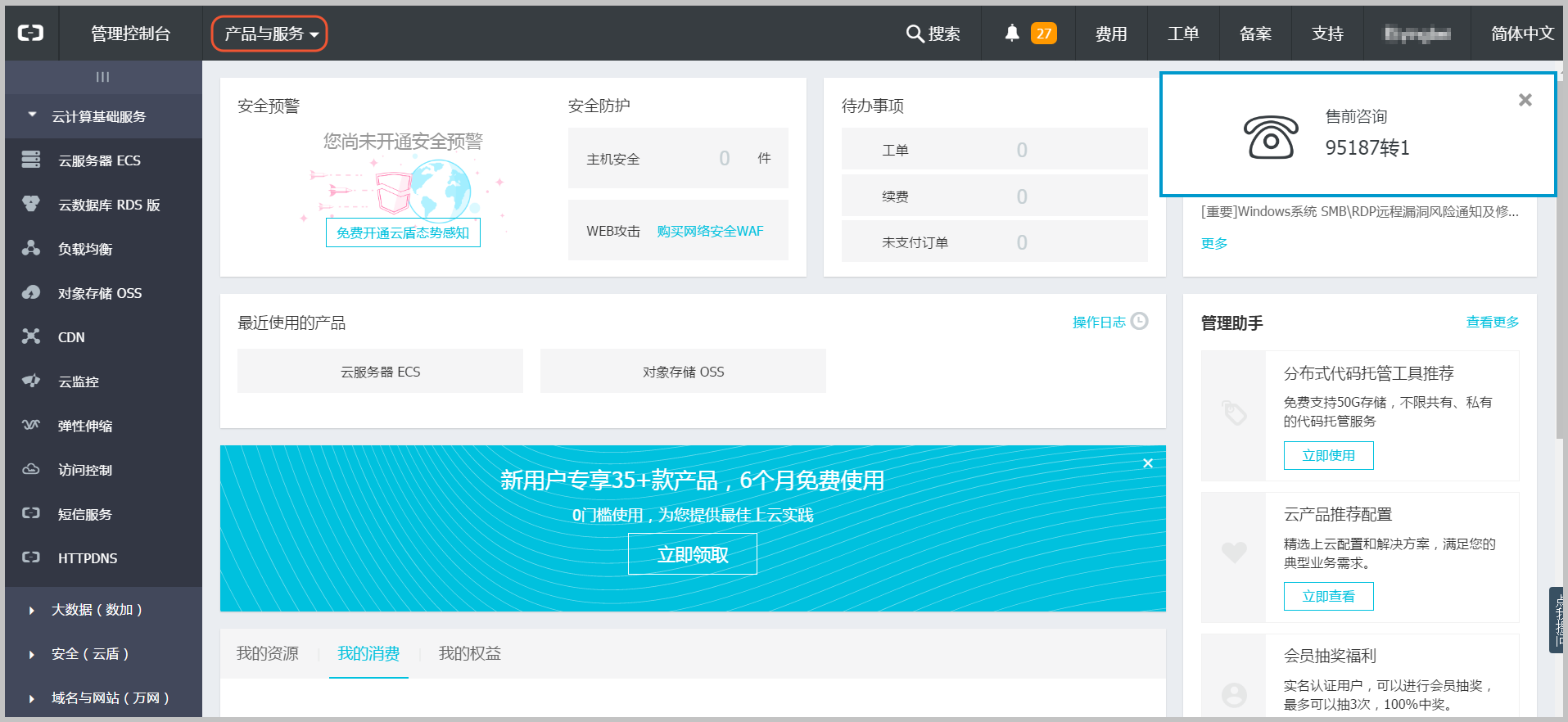The image size is (1568, 722).
Task: Click the ECS cloud server icon
Action: tap(31, 160)
